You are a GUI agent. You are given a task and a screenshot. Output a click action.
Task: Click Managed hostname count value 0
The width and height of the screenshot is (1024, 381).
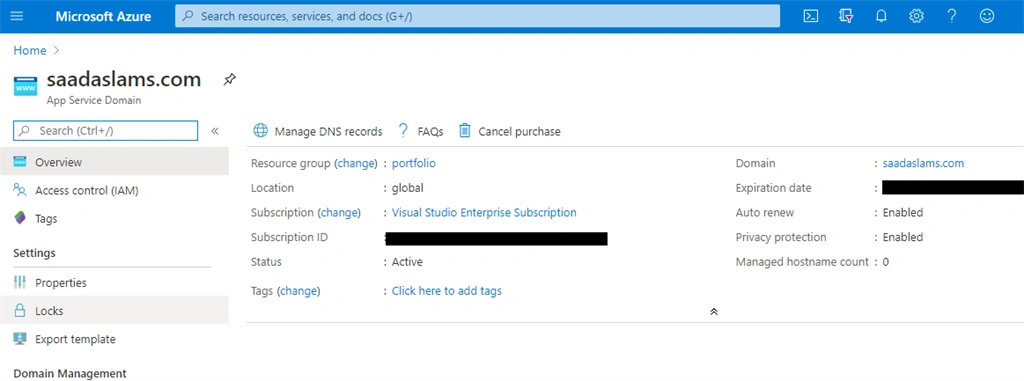[886, 262]
